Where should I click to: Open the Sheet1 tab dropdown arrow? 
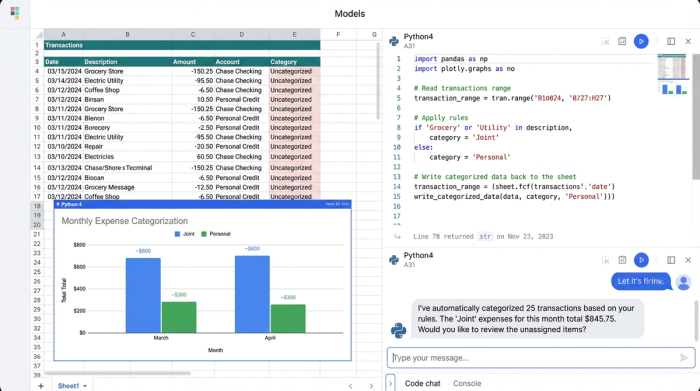[85, 386]
